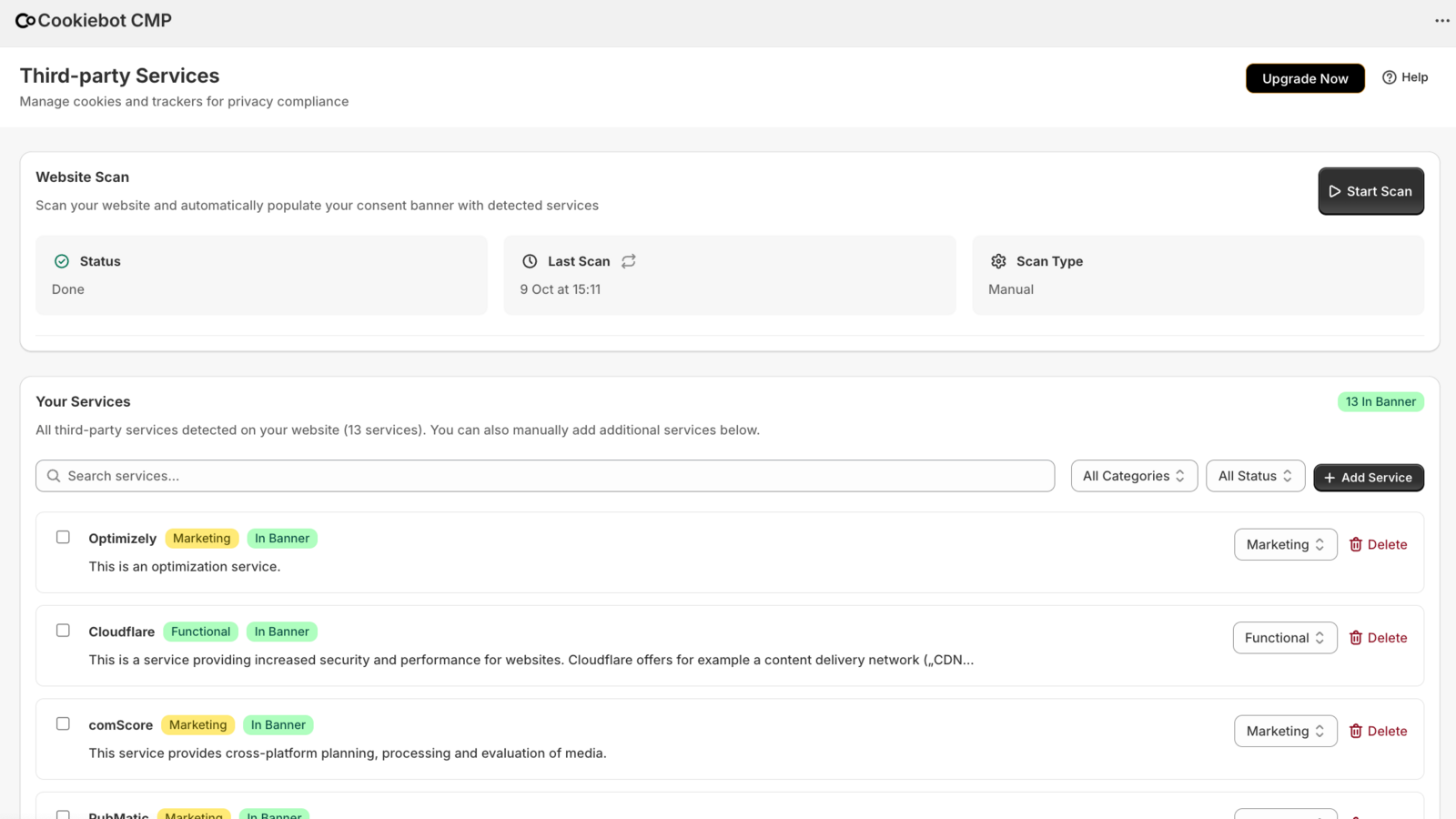The image size is (1456, 819).
Task: Click the clock icon beside Last Scan
Action: [531, 261]
